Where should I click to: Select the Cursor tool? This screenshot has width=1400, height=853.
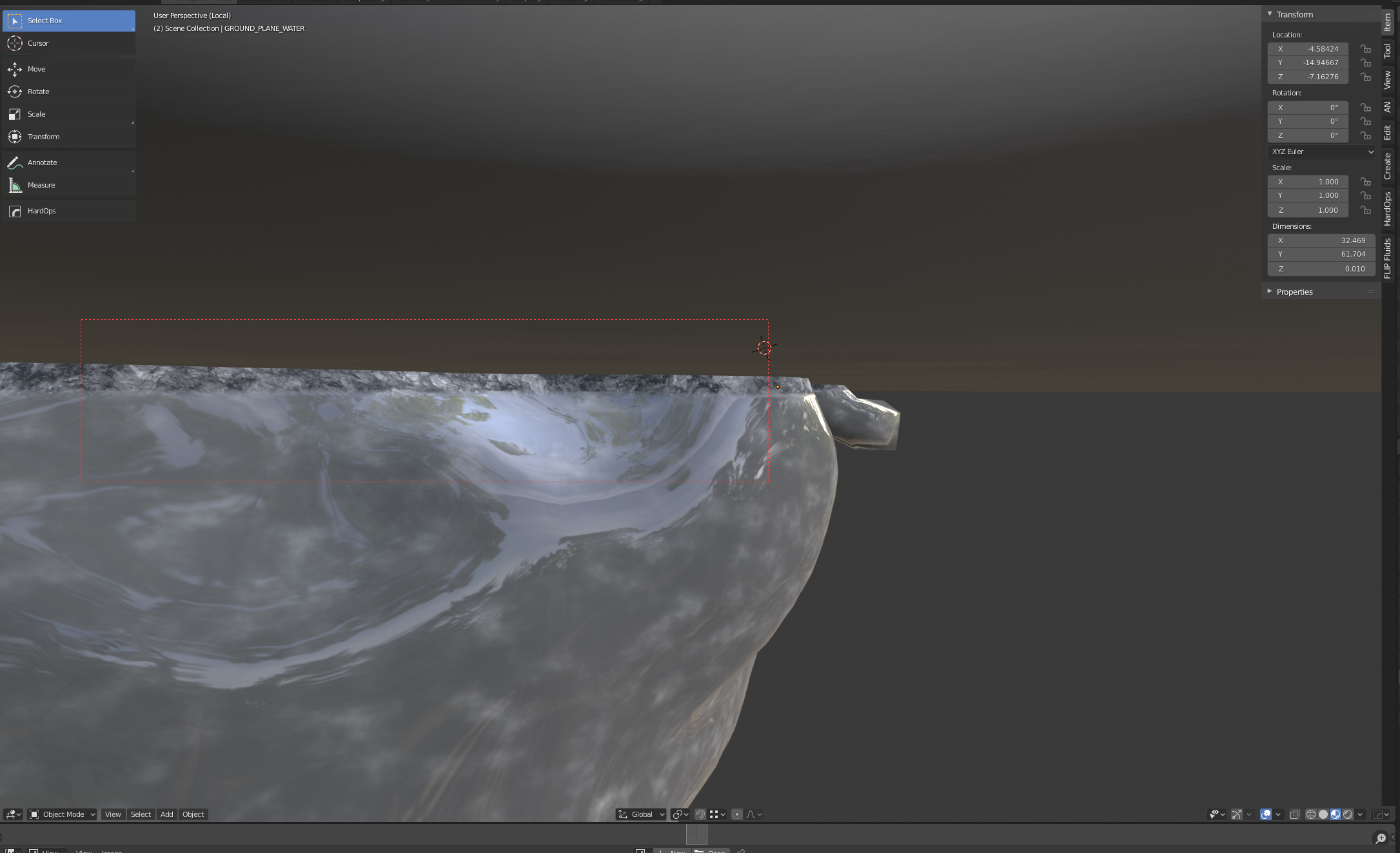coord(37,43)
